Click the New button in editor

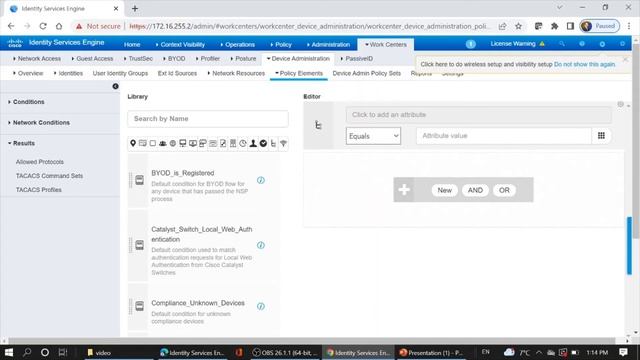pos(444,190)
